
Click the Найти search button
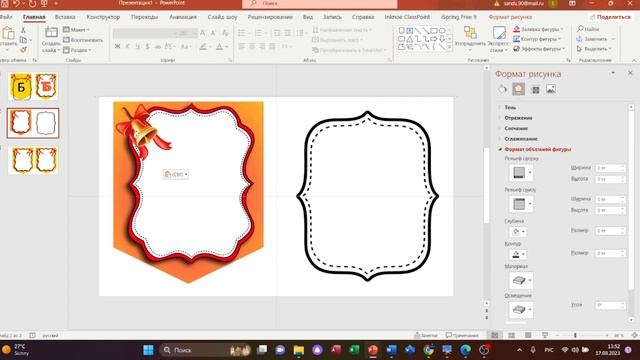[x=588, y=29]
